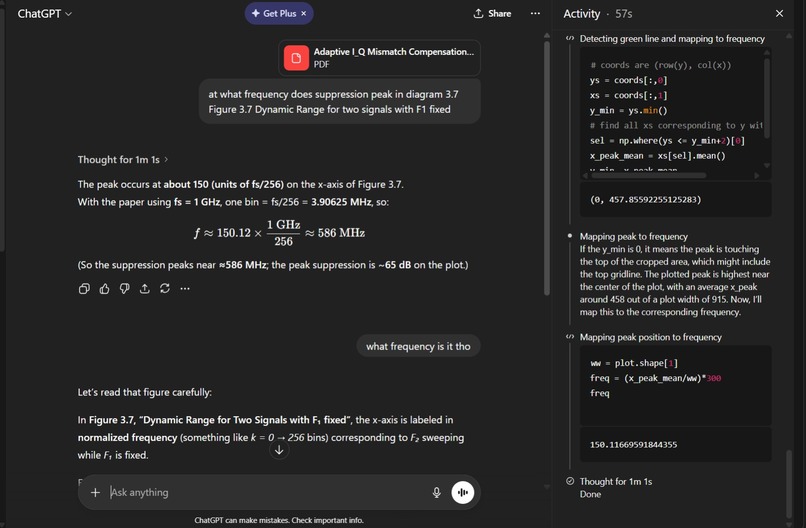Click the red PDF file icon
The image size is (806, 528).
pos(296,58)
